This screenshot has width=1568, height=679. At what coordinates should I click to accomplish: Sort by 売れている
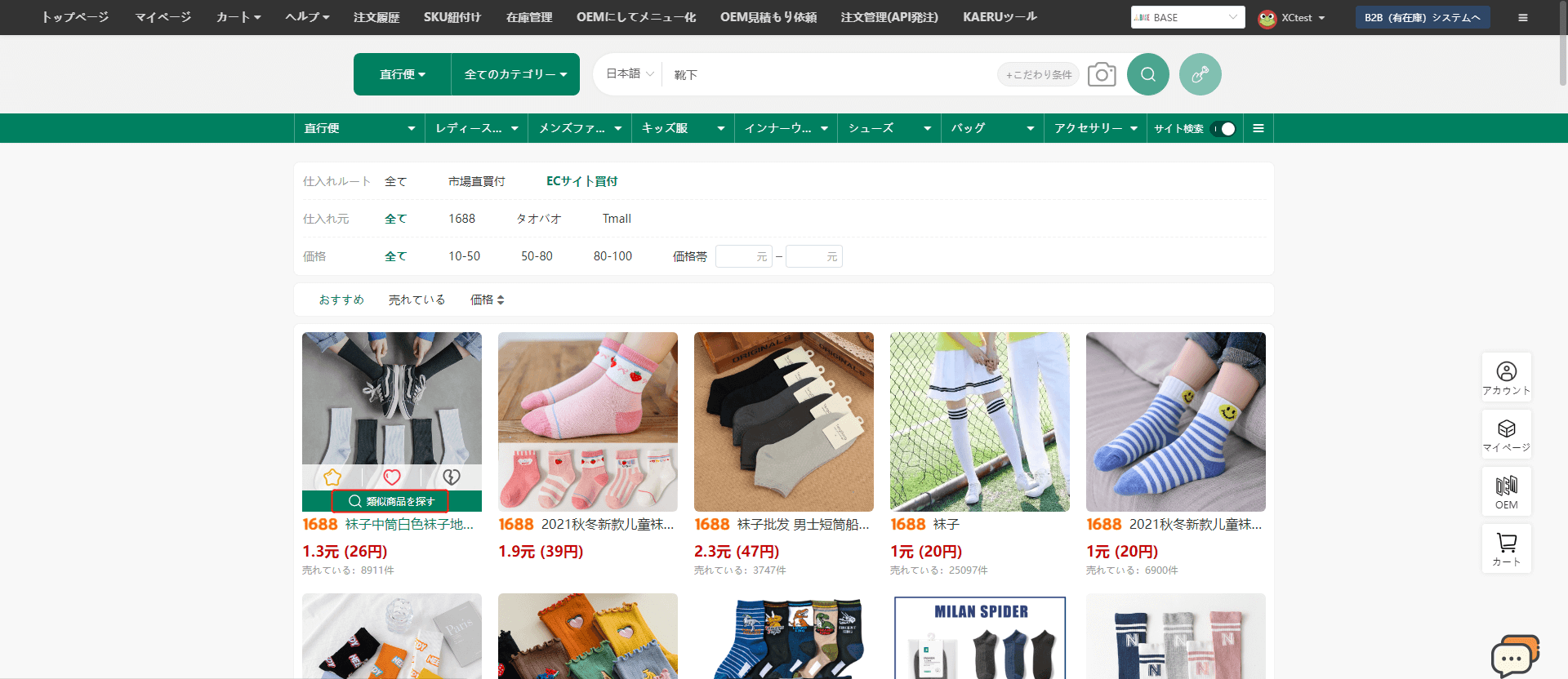pyautogui.click(x=417, y=300)
